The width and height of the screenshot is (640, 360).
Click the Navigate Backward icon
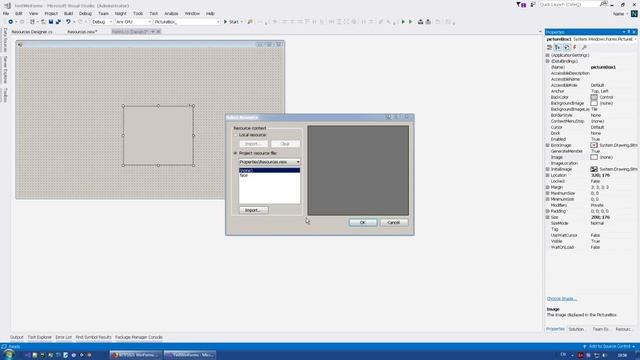click(11, 22)
